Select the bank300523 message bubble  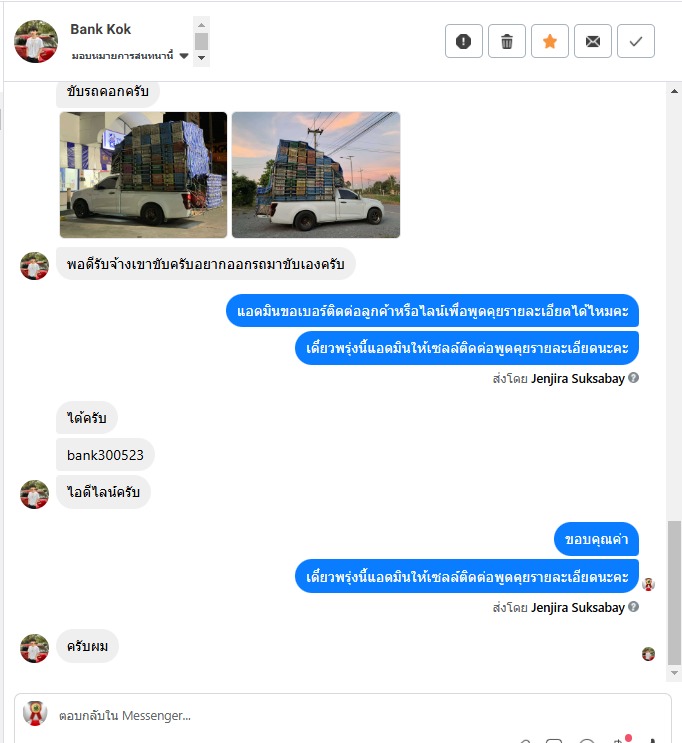pyautogui.click(x=105, y=455)
